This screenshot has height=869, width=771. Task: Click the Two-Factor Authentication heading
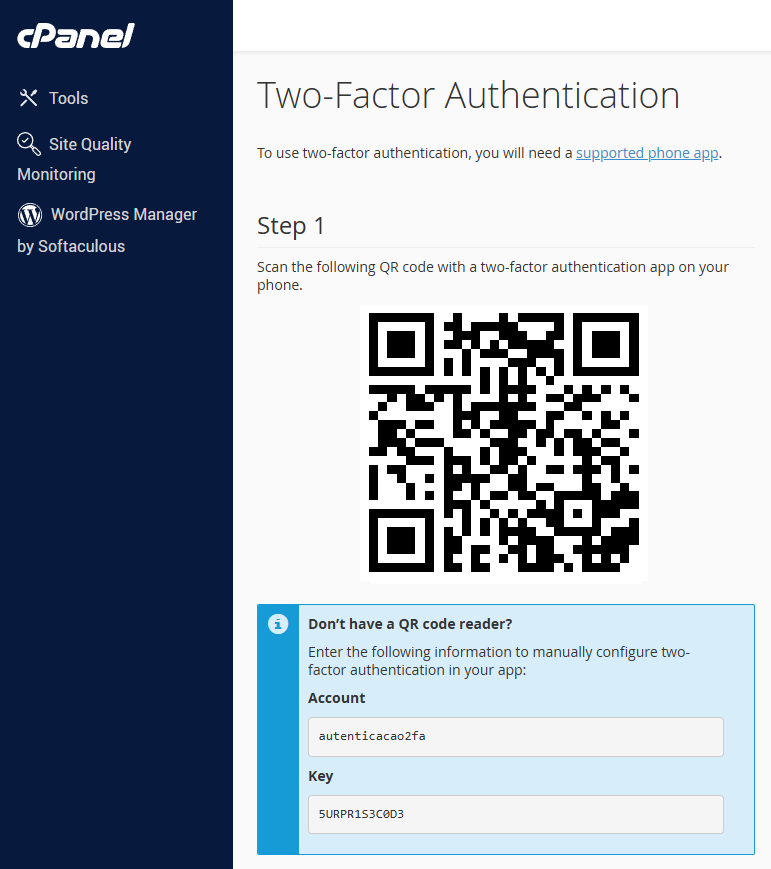pos(468,95)
